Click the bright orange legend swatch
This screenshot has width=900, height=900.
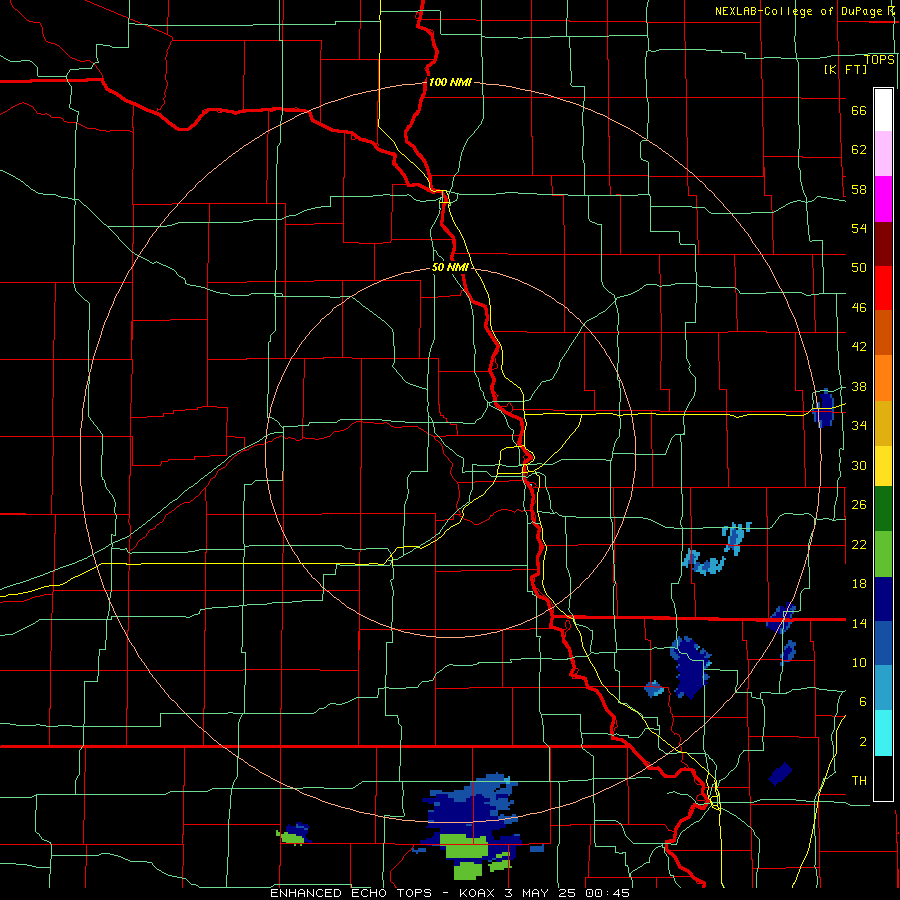[883, 378]
